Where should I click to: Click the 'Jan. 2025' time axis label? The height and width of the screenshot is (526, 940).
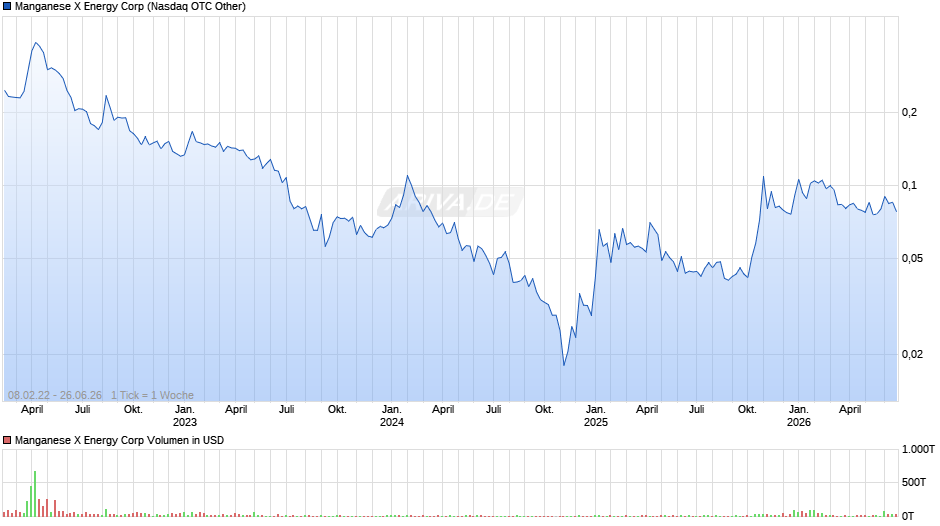coord(595,416)
